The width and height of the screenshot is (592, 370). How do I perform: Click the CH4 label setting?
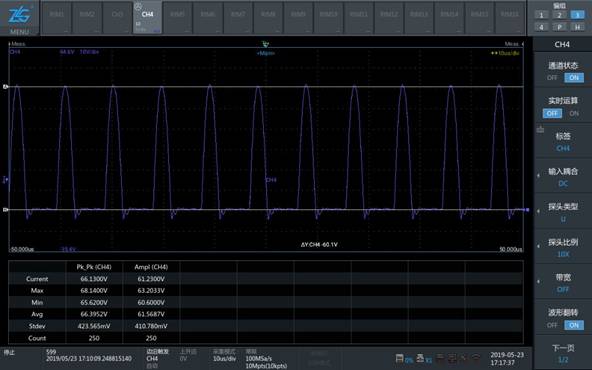click(x=563, y=142)
